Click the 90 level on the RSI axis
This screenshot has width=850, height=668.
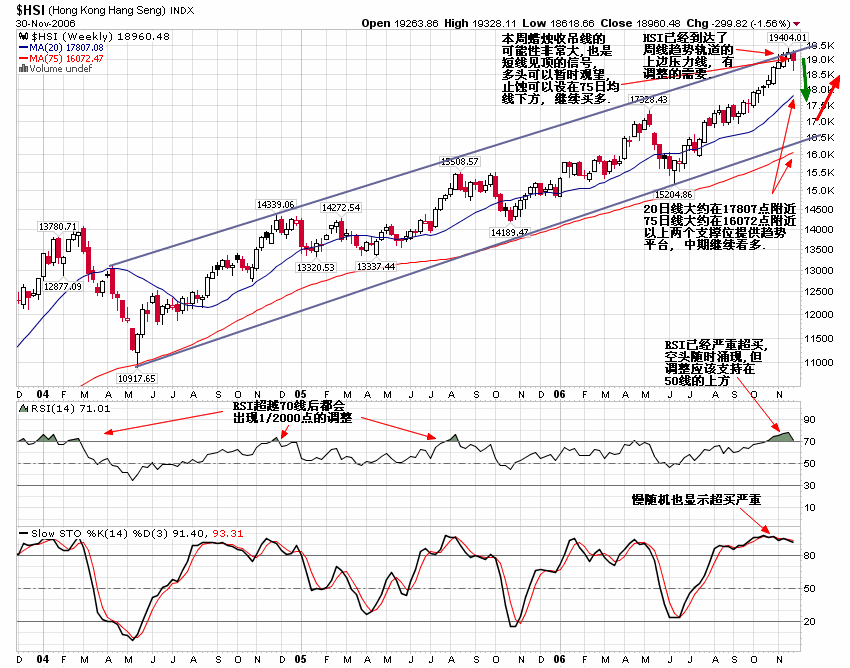click(x=809, y=420)
